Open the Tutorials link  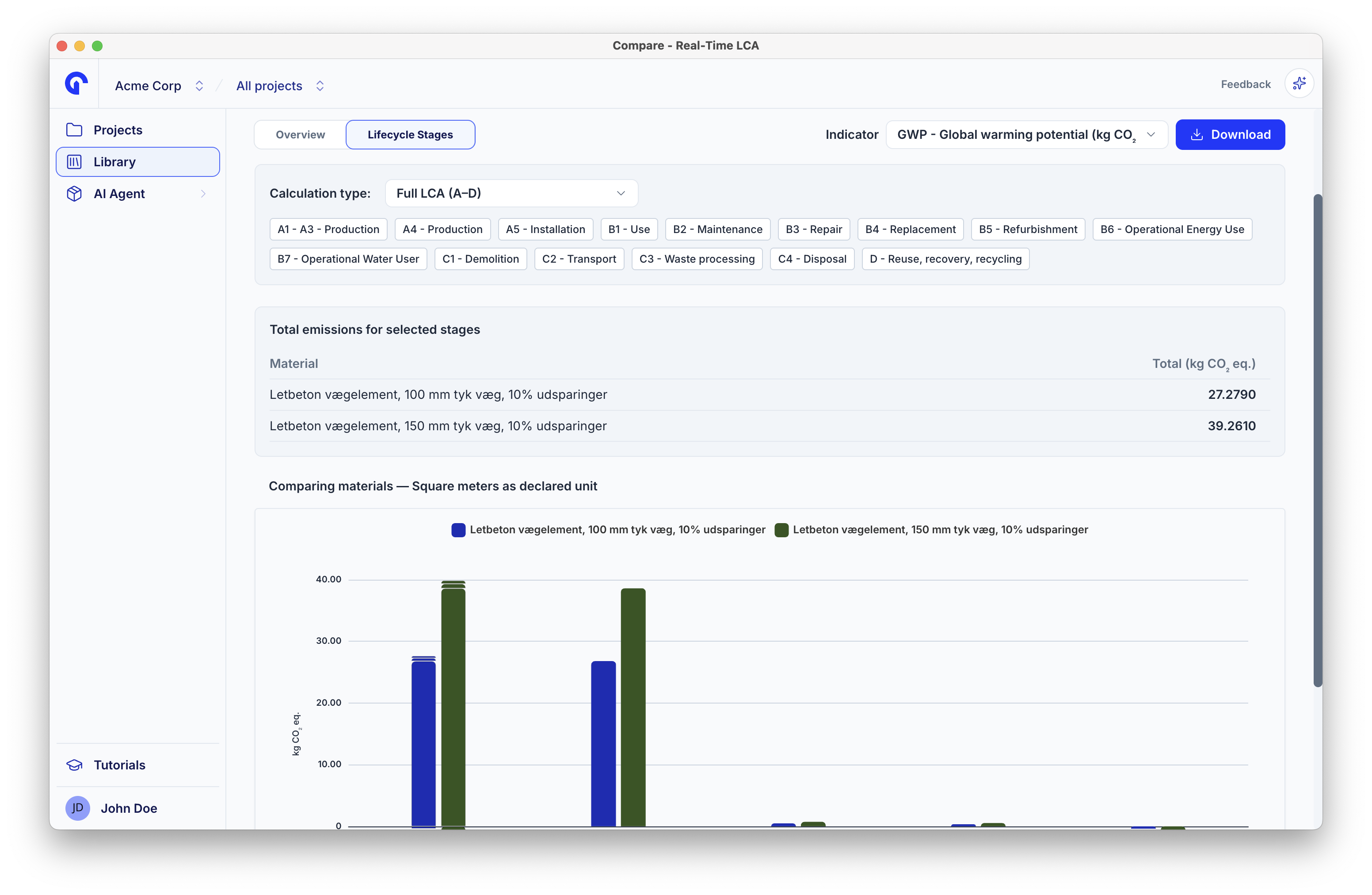[x=138, y=765]
